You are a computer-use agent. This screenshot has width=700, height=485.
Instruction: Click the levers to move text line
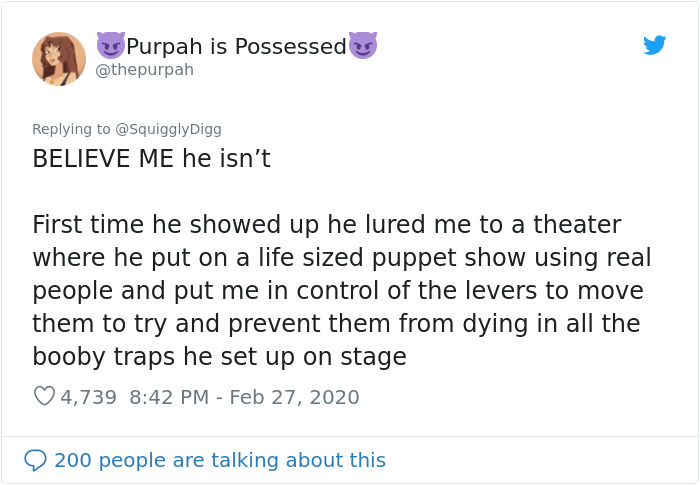click(x=338, y=291)
